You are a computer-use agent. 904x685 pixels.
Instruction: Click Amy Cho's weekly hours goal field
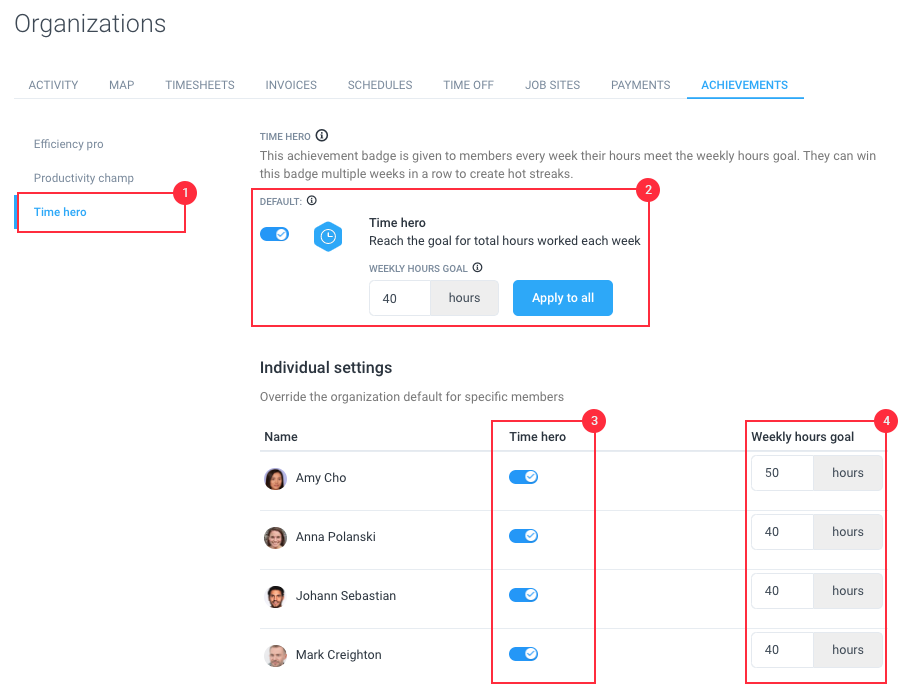[x=782, y=473]
